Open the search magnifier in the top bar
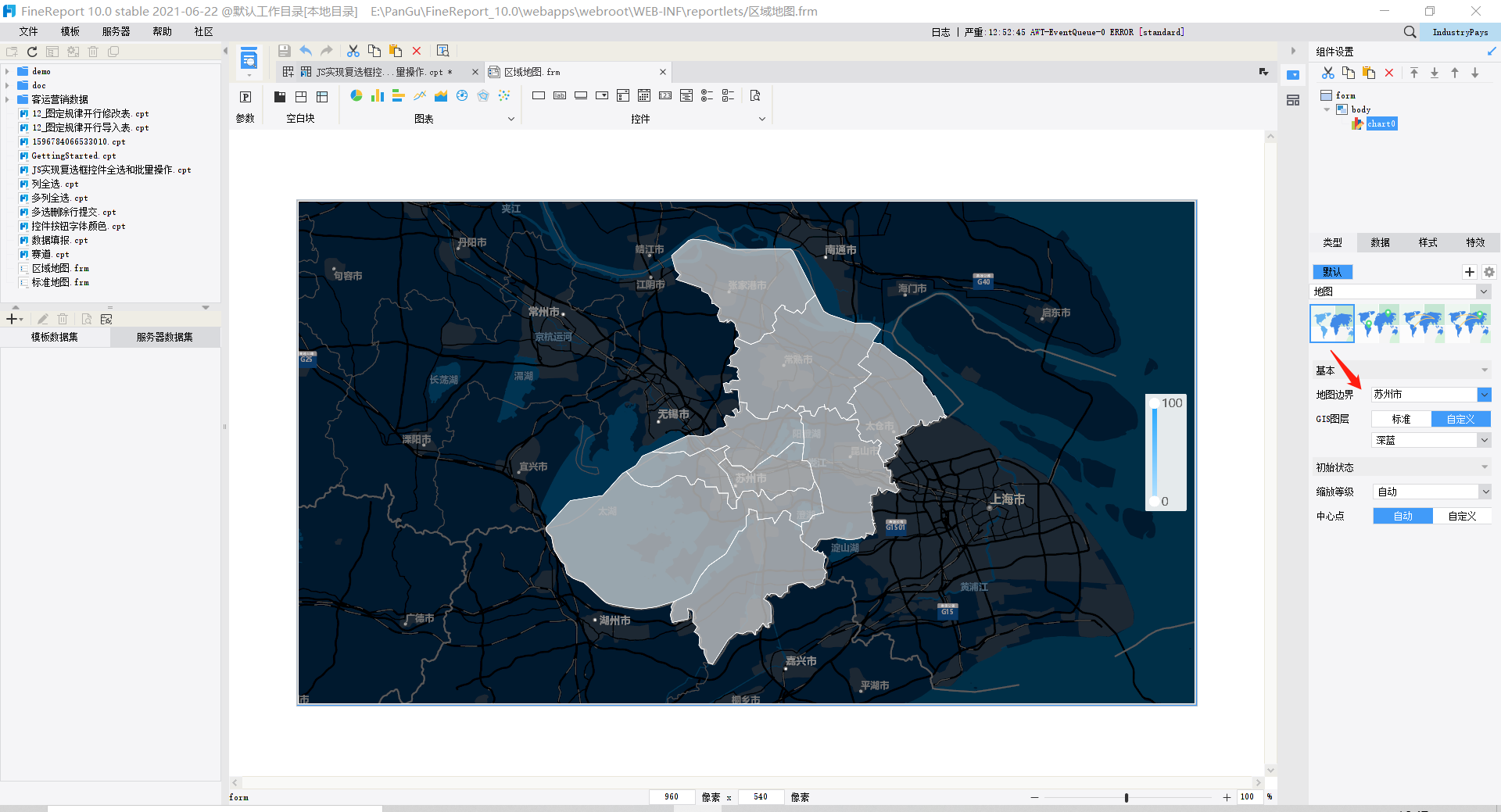This screenshot has width=1501, height=812. coord(1410,32)
